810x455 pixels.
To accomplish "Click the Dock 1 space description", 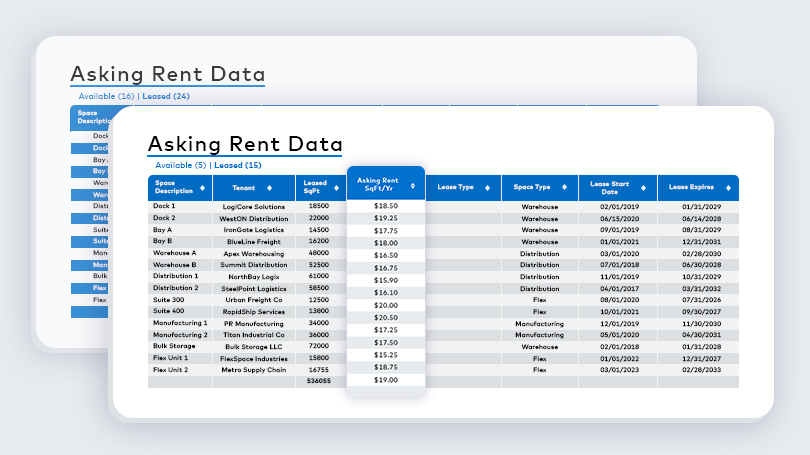I will pyautogui.click(x=164, y=206).
